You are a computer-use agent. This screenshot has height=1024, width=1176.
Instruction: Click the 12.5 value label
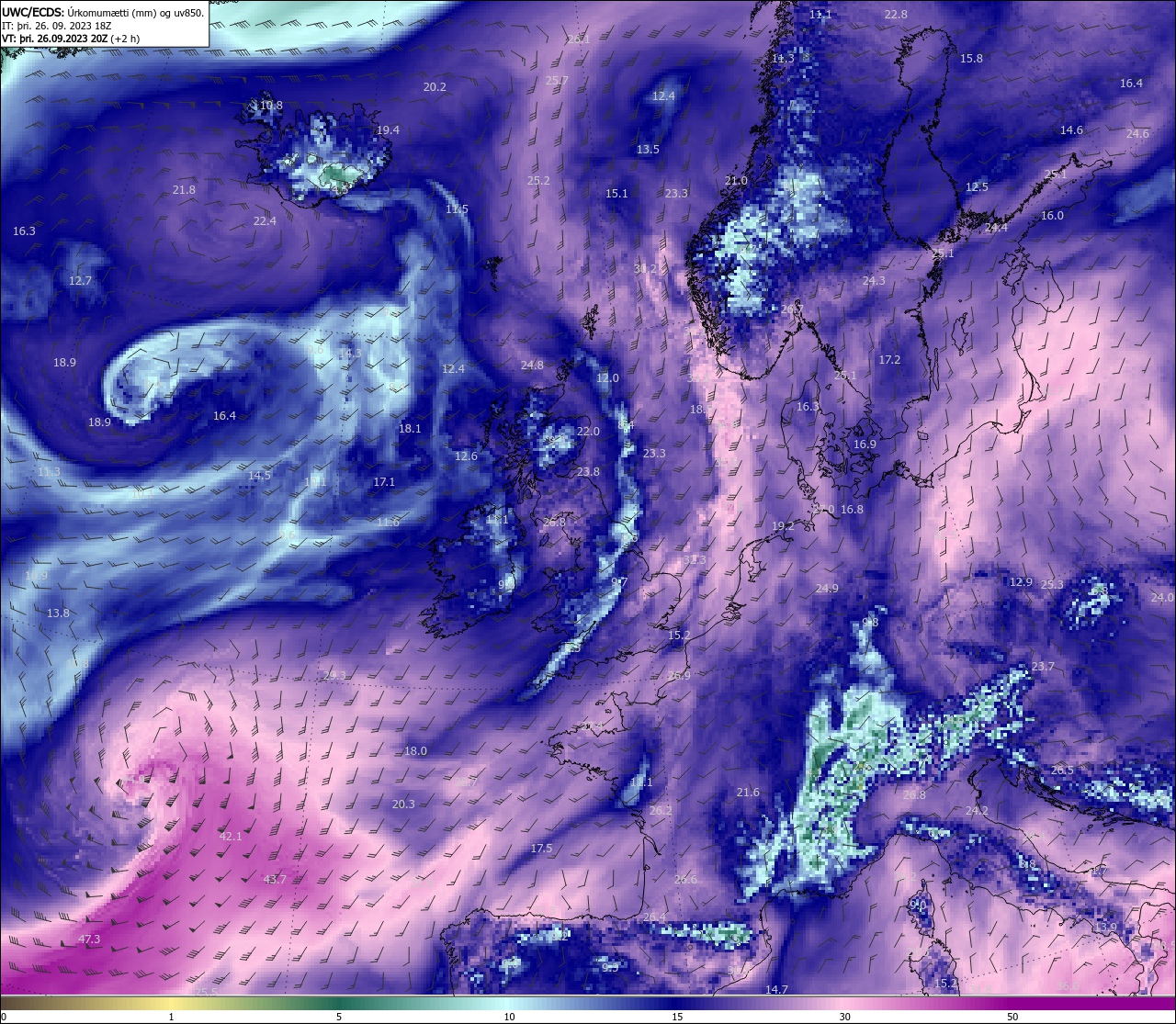click(977, 186)
